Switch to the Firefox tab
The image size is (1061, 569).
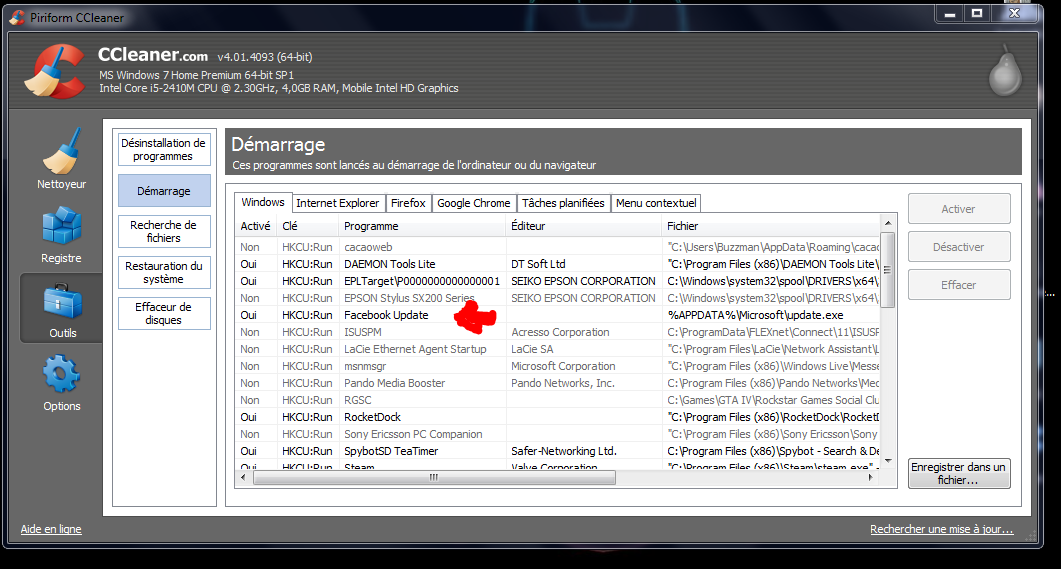pyautogui.click(x=408, y=203)
